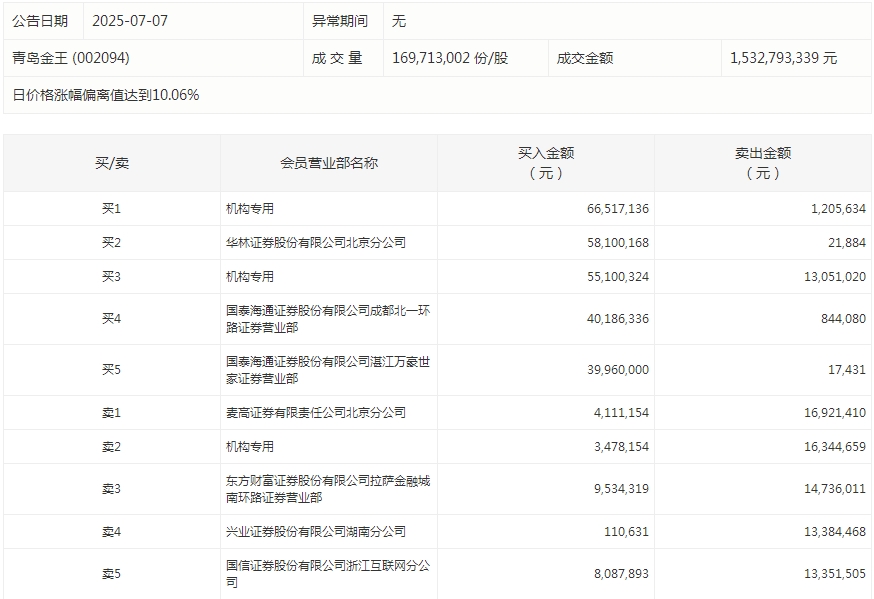Click the 买/卖 column header
This screenshot has width=874, height=599.
point(112,163)
